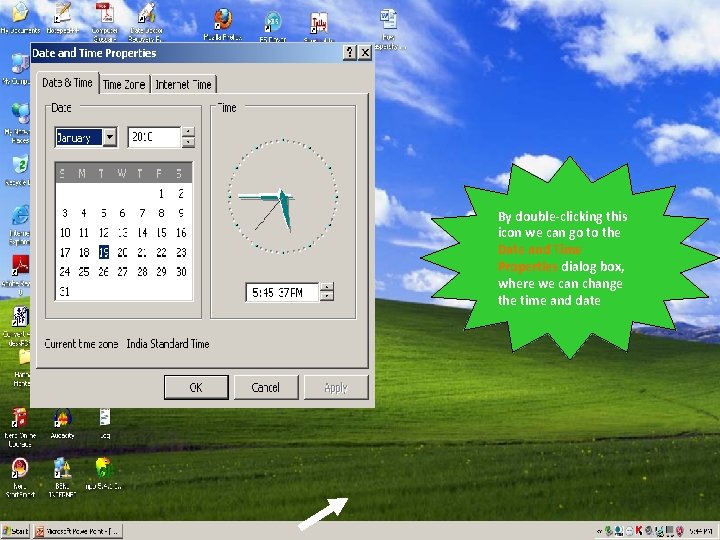Select the text file icon beside Audacity
The width and height of the screenshot is (720, 540).
point(105,422)
